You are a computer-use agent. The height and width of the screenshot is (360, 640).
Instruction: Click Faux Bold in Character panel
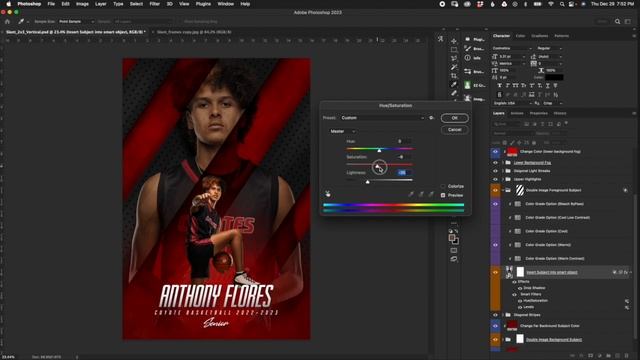(x=500, y=86)
